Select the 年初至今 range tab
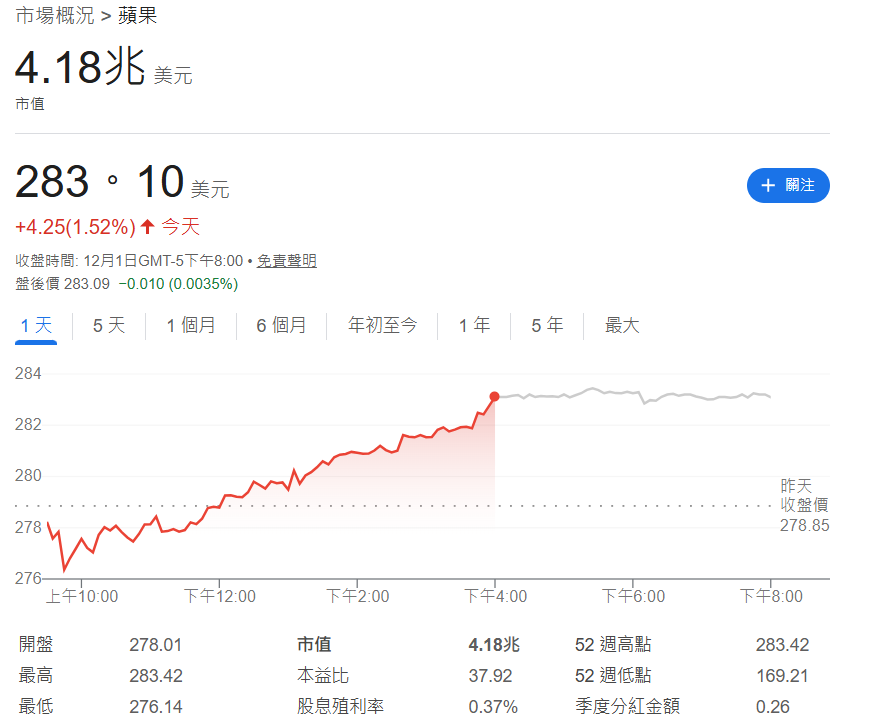893x724 pixels. coord(382,325)
